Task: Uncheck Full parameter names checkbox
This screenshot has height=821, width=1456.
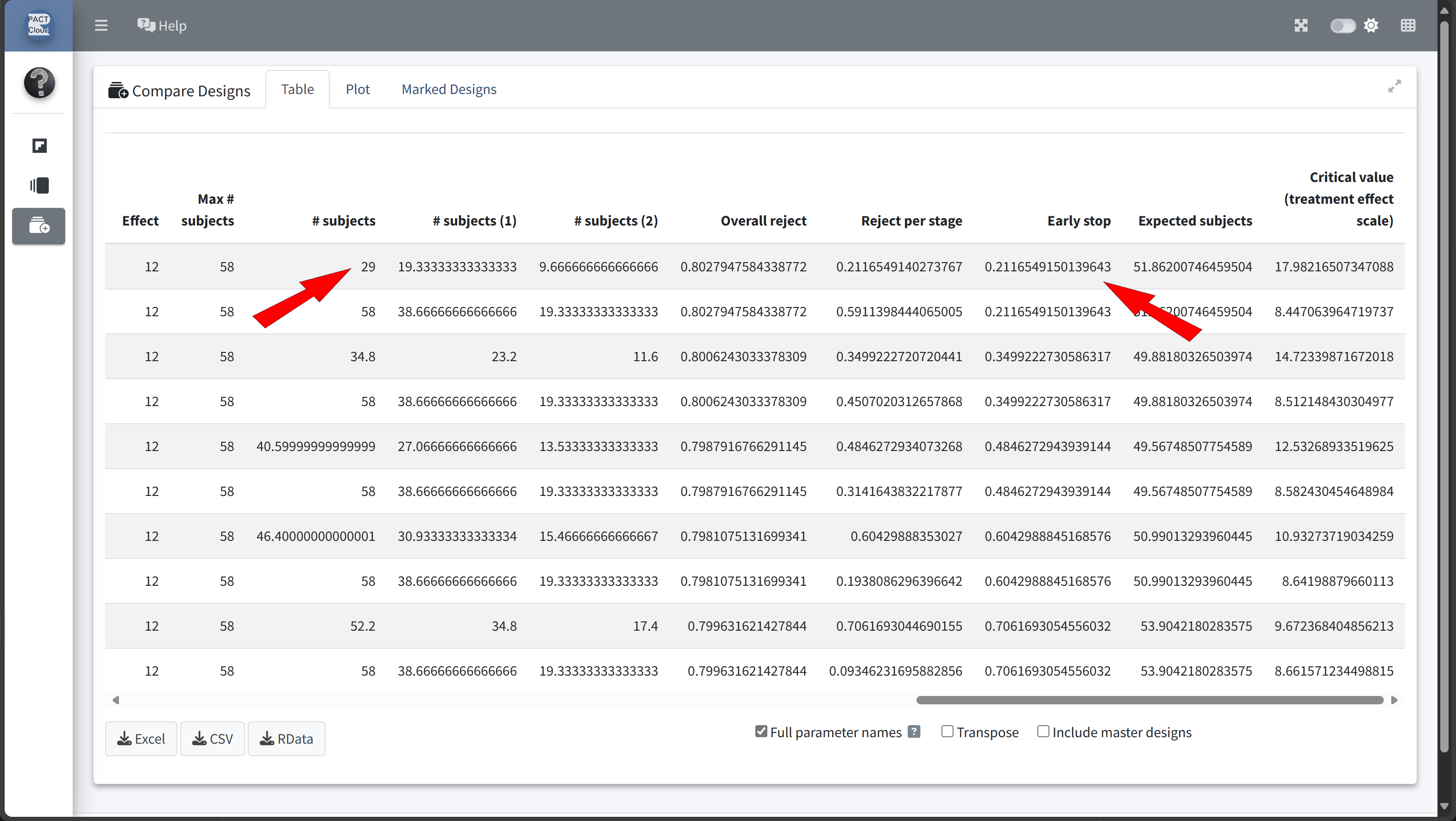Action: pos(761,731)
